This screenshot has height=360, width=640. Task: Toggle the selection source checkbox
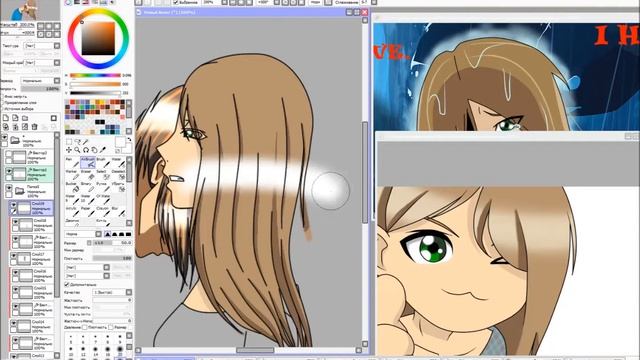coord(2,109)
